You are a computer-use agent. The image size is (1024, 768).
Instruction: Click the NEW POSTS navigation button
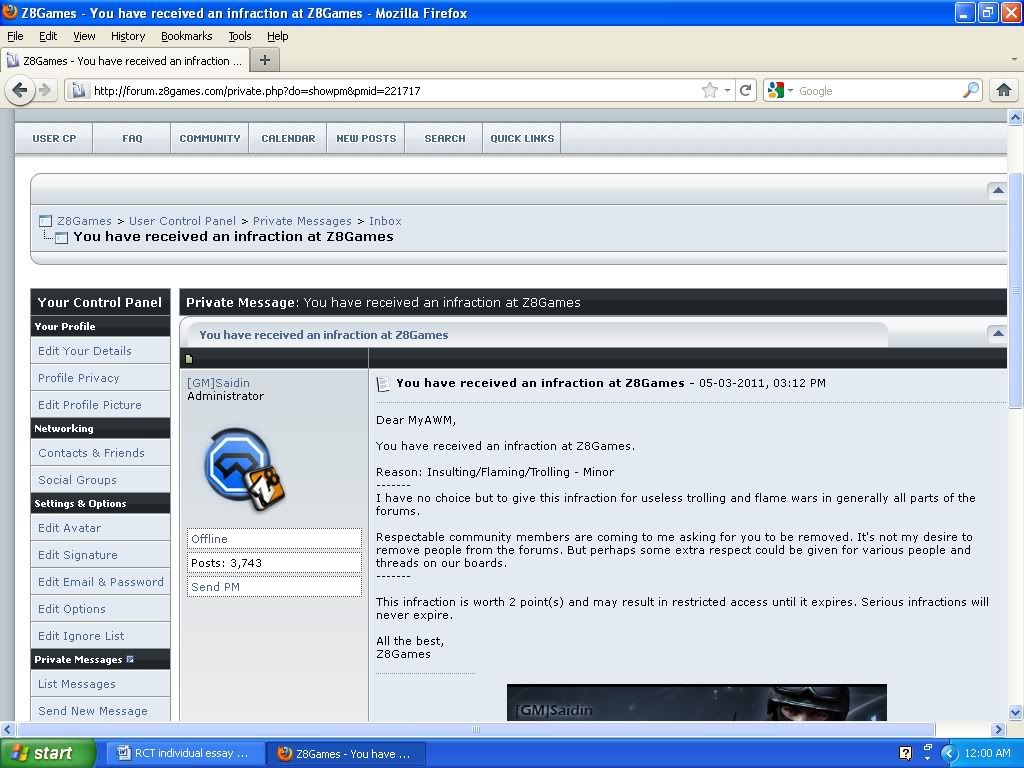pos(366,138)
